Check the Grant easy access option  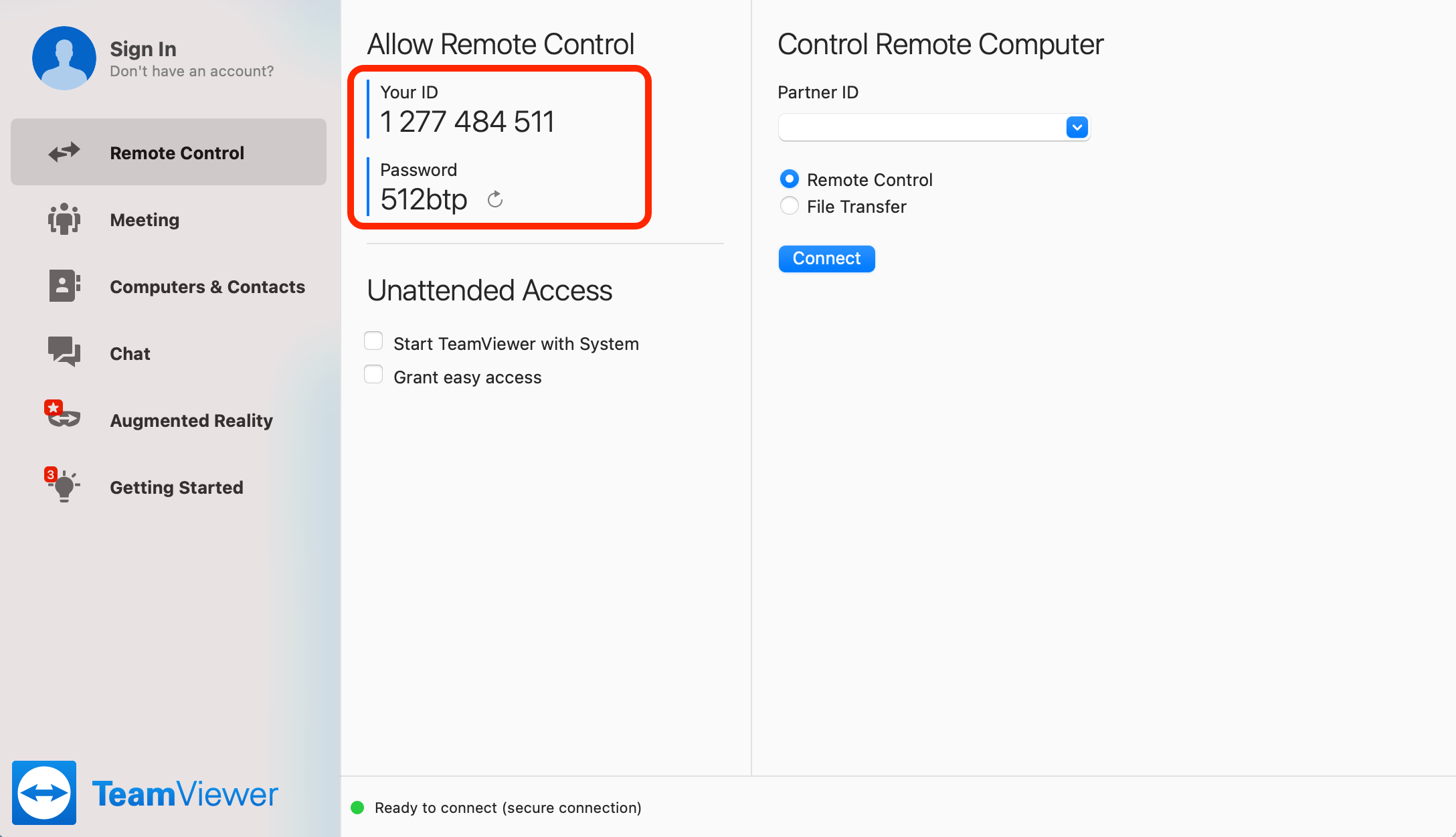click(x=373, y=375)
